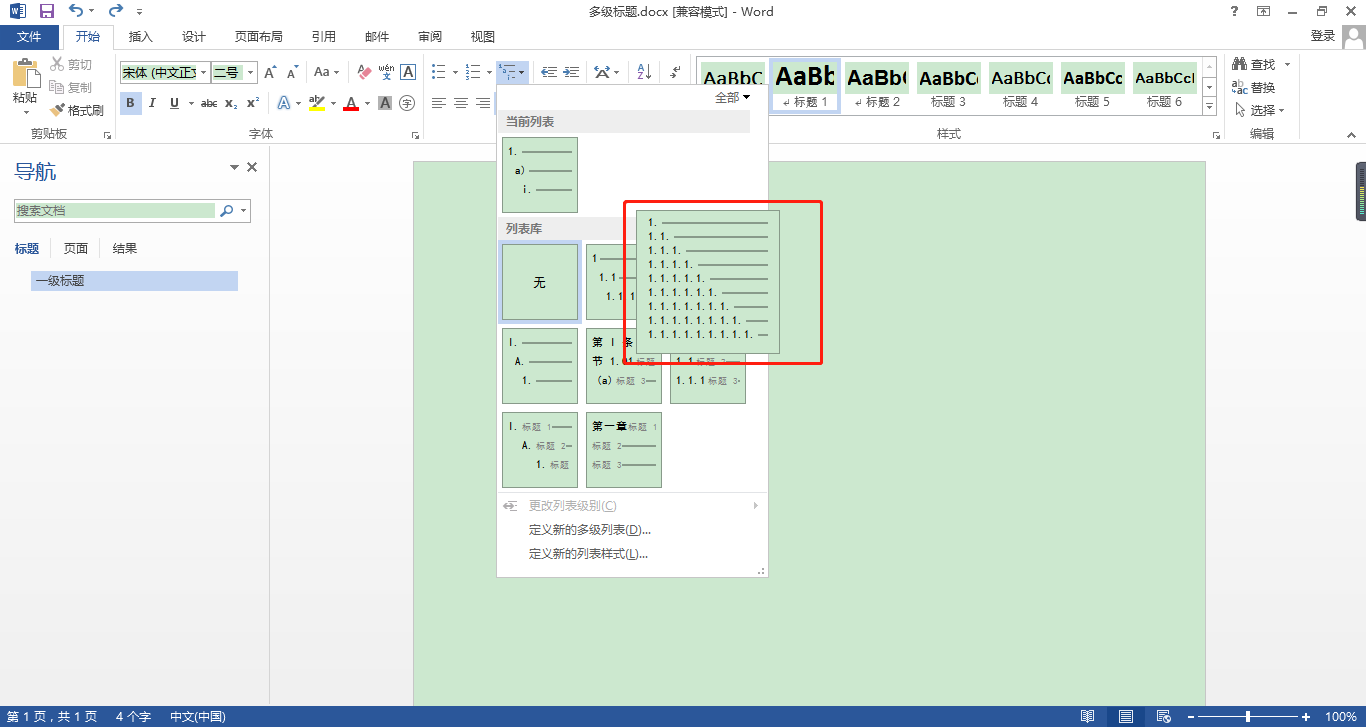Apply superscript (x²) formatting
Viewport: 1366px width, 727px height.
(253, 103)
